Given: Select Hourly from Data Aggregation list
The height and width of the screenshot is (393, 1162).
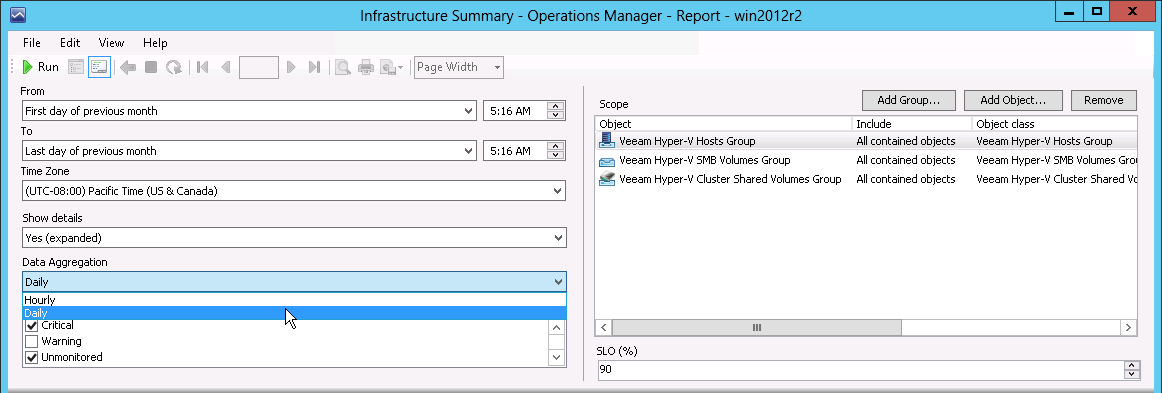Looking at the screenshot, I should point(294,300).
